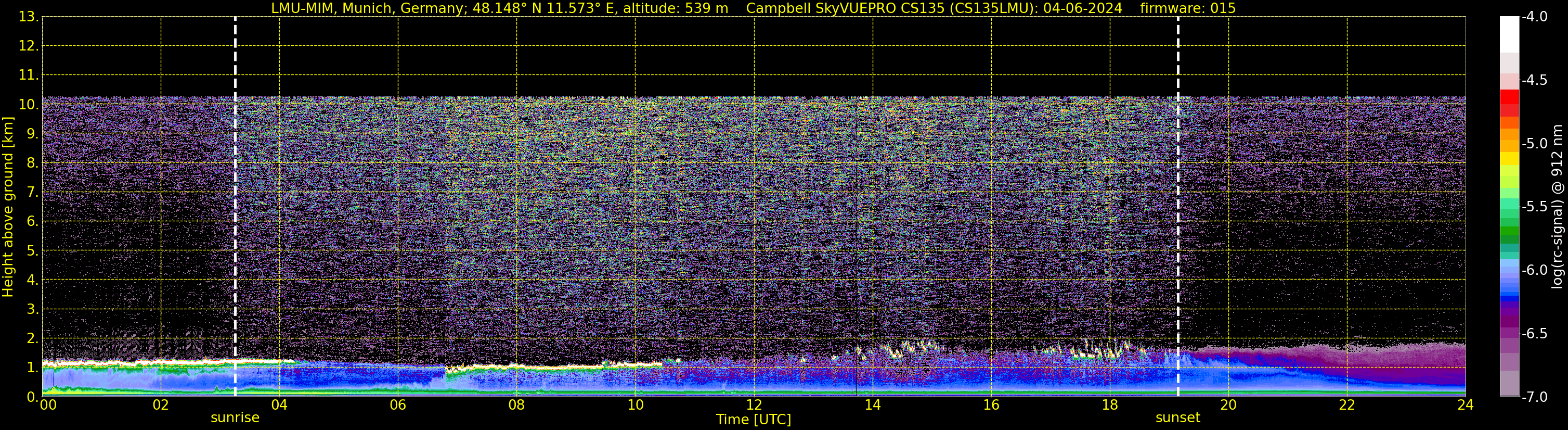Click the 24 hour tick label

(1465, 406)
